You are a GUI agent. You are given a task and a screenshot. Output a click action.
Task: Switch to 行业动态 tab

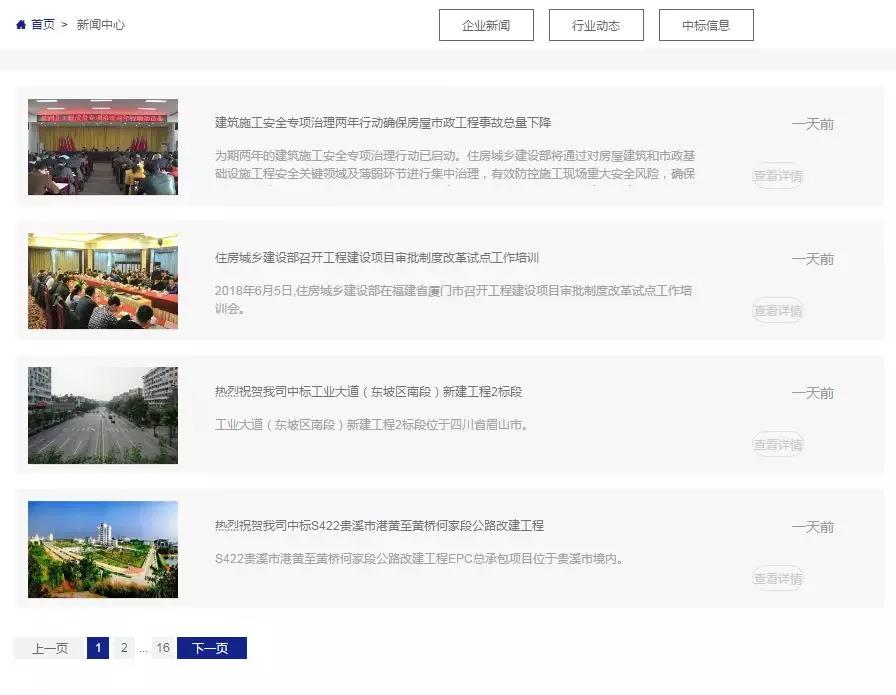[596, 25]
